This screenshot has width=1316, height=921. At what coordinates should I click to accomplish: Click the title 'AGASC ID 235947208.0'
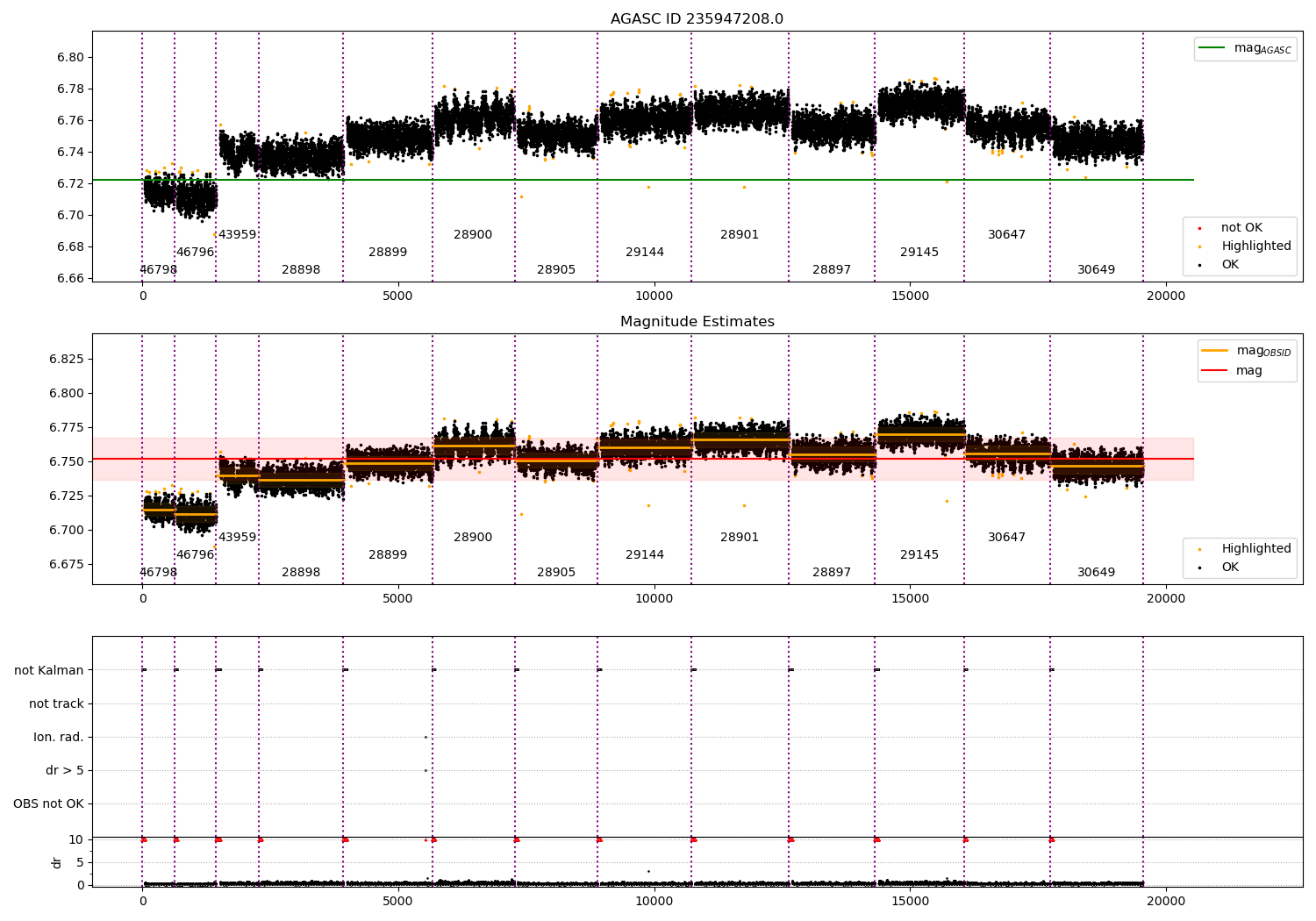tap(697, 19)
